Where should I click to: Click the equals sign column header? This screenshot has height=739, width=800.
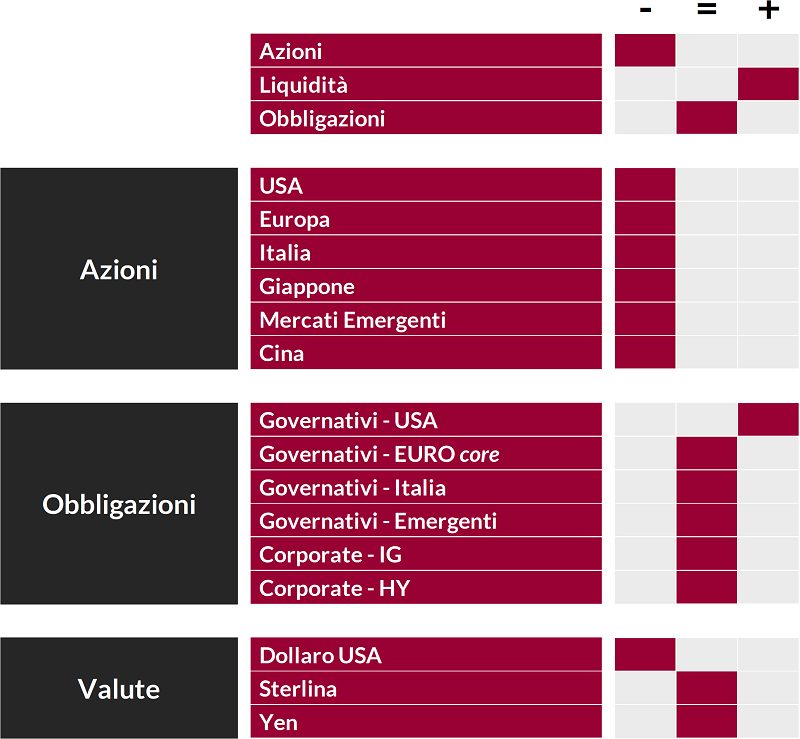[707, 9]
